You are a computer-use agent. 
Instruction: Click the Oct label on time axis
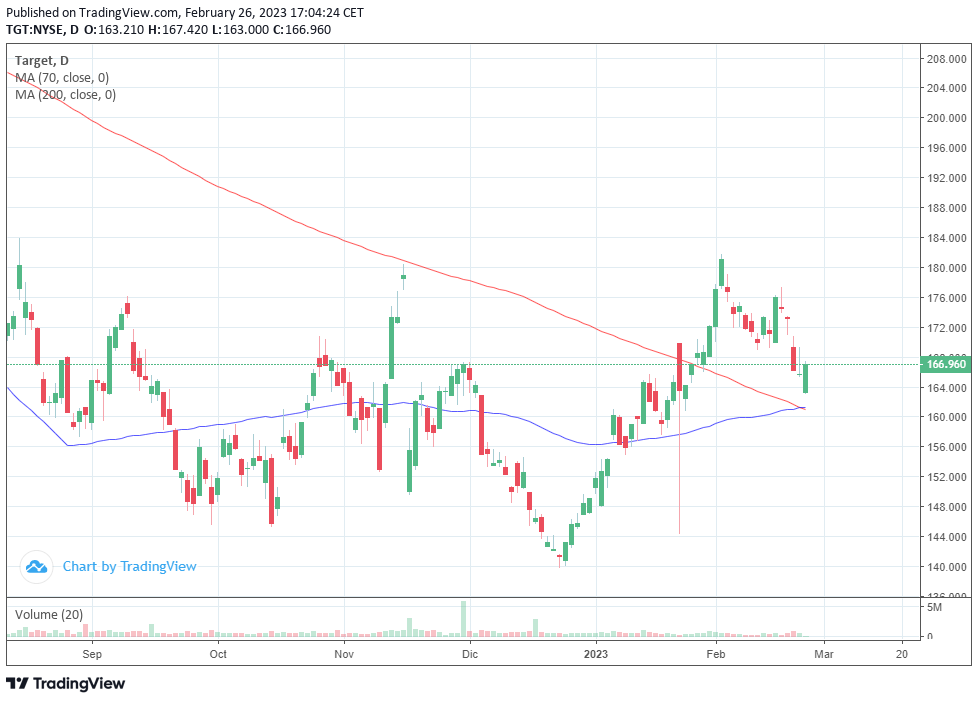(218, 654)
